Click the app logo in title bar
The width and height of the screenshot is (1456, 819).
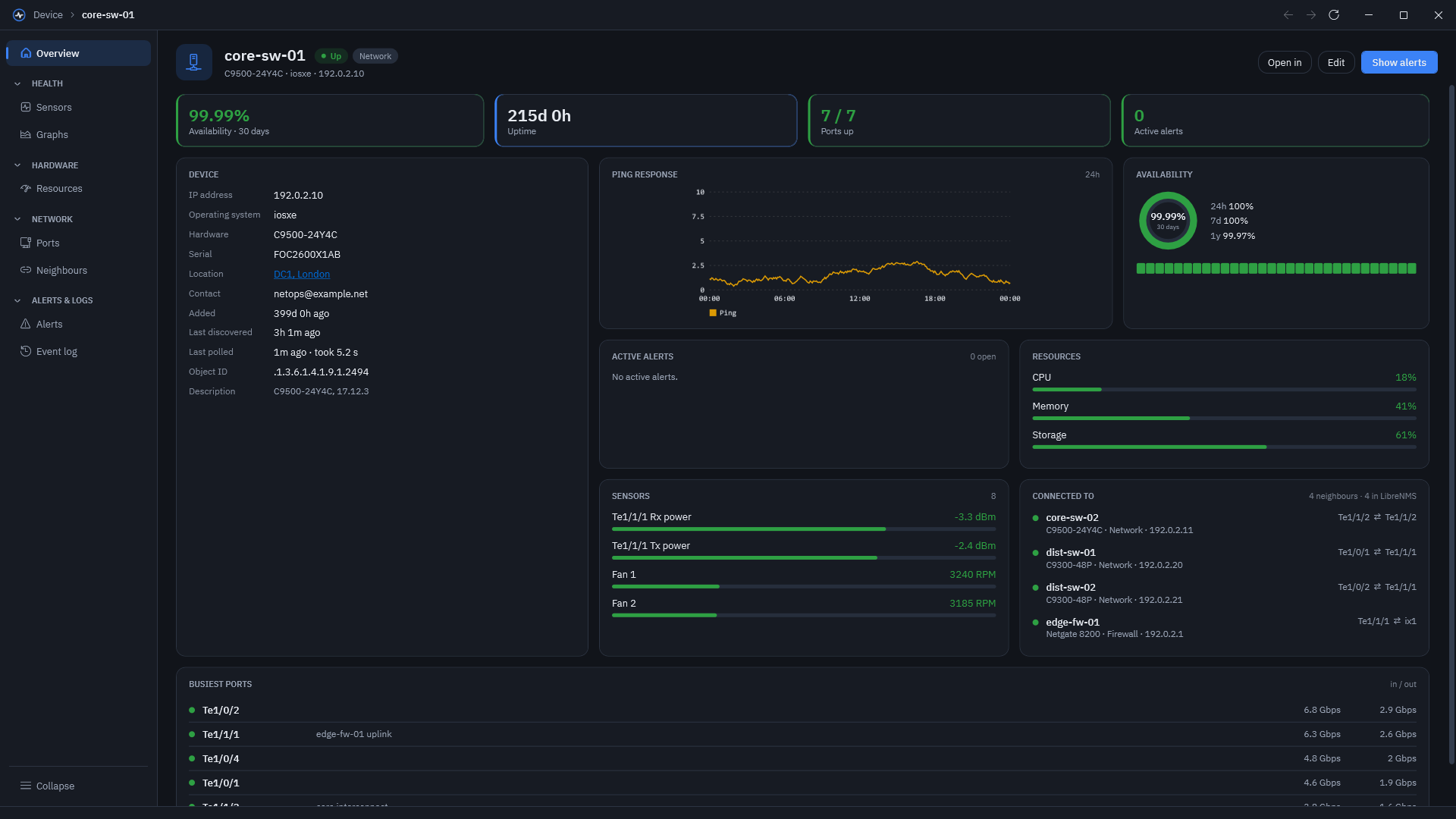click(19, 15)
